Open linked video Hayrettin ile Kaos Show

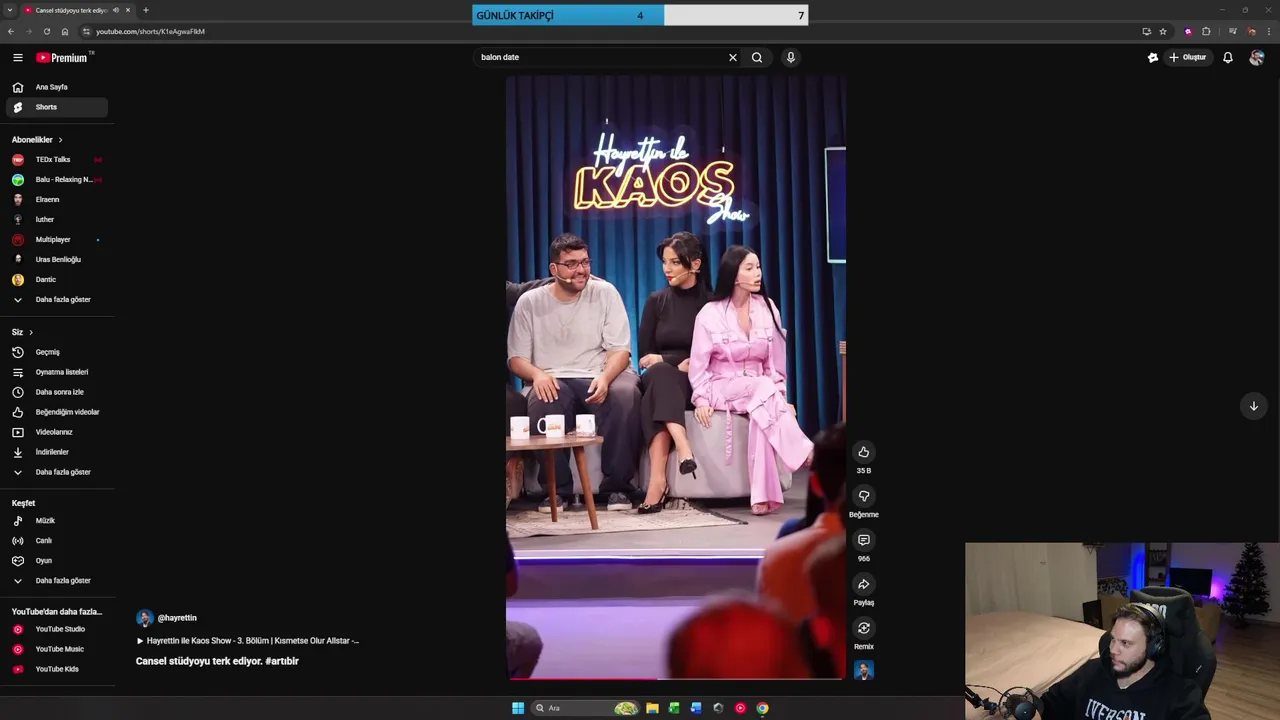(x=248, y=640)
